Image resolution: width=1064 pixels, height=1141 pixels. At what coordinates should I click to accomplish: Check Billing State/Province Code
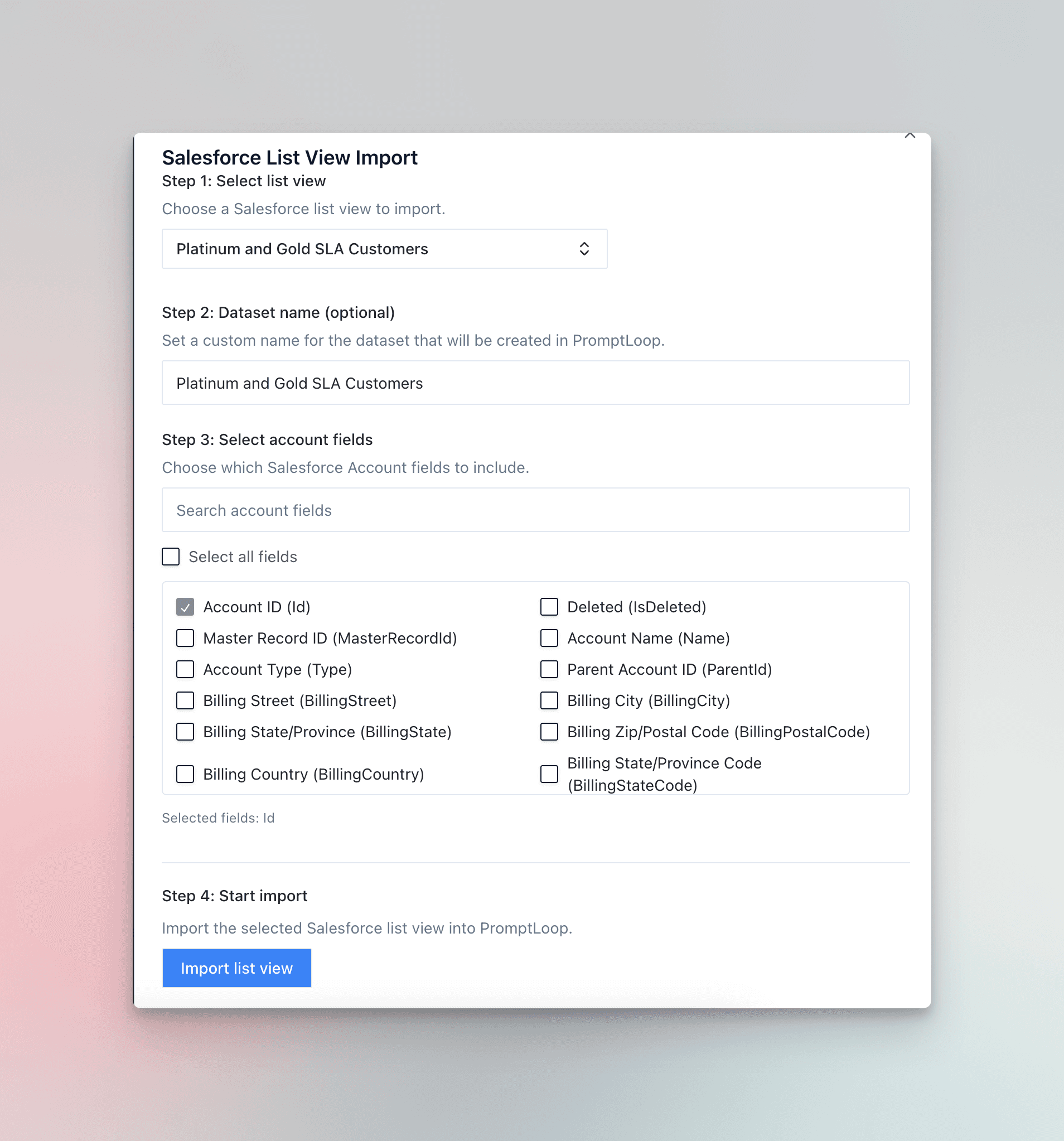pyautogui.click(x=549, y=774)
